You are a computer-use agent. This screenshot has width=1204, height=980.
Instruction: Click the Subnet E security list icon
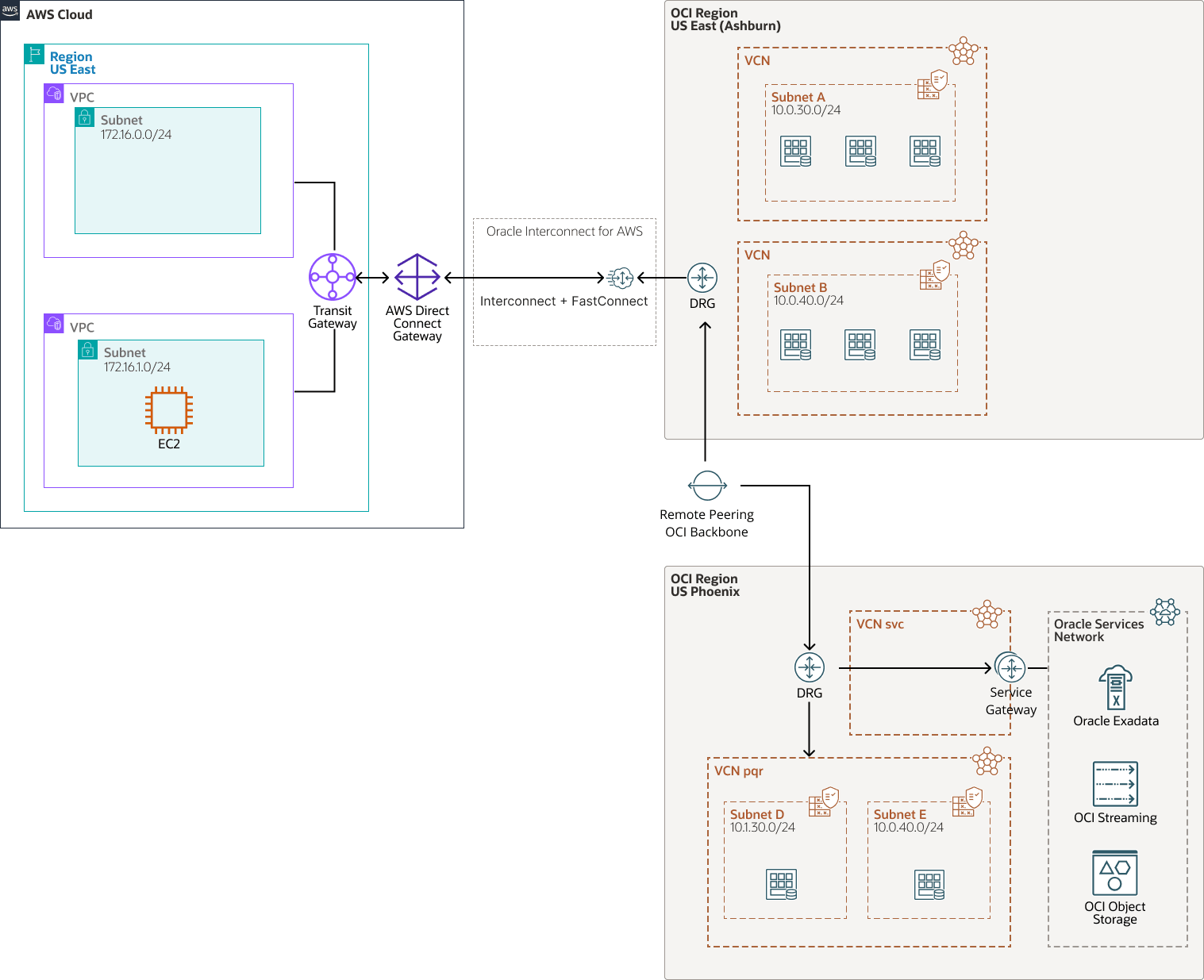[967, 801]
